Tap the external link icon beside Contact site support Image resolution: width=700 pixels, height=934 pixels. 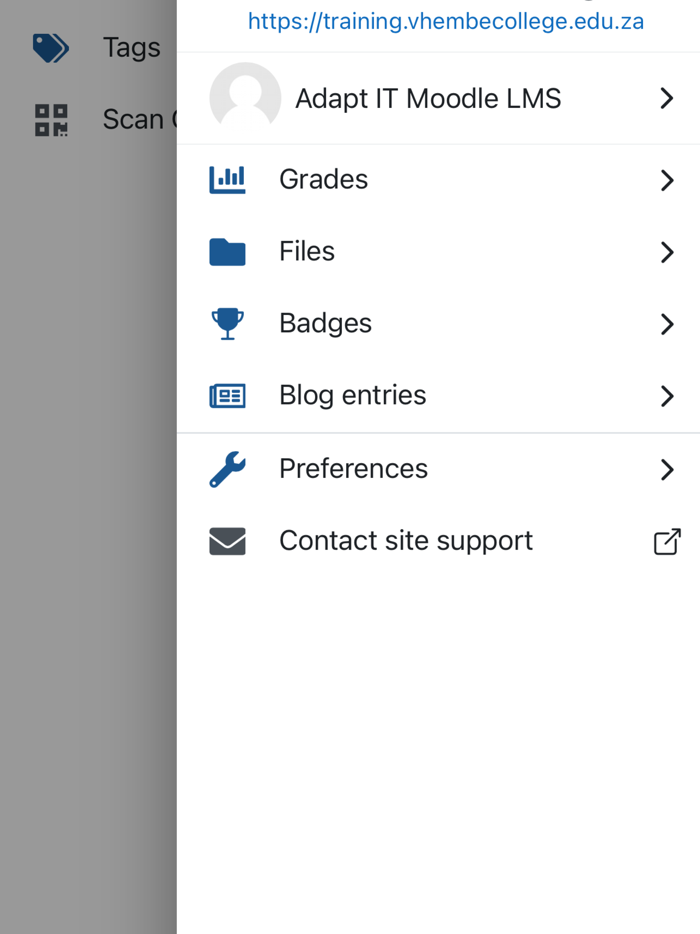click(x=667, y=540)
